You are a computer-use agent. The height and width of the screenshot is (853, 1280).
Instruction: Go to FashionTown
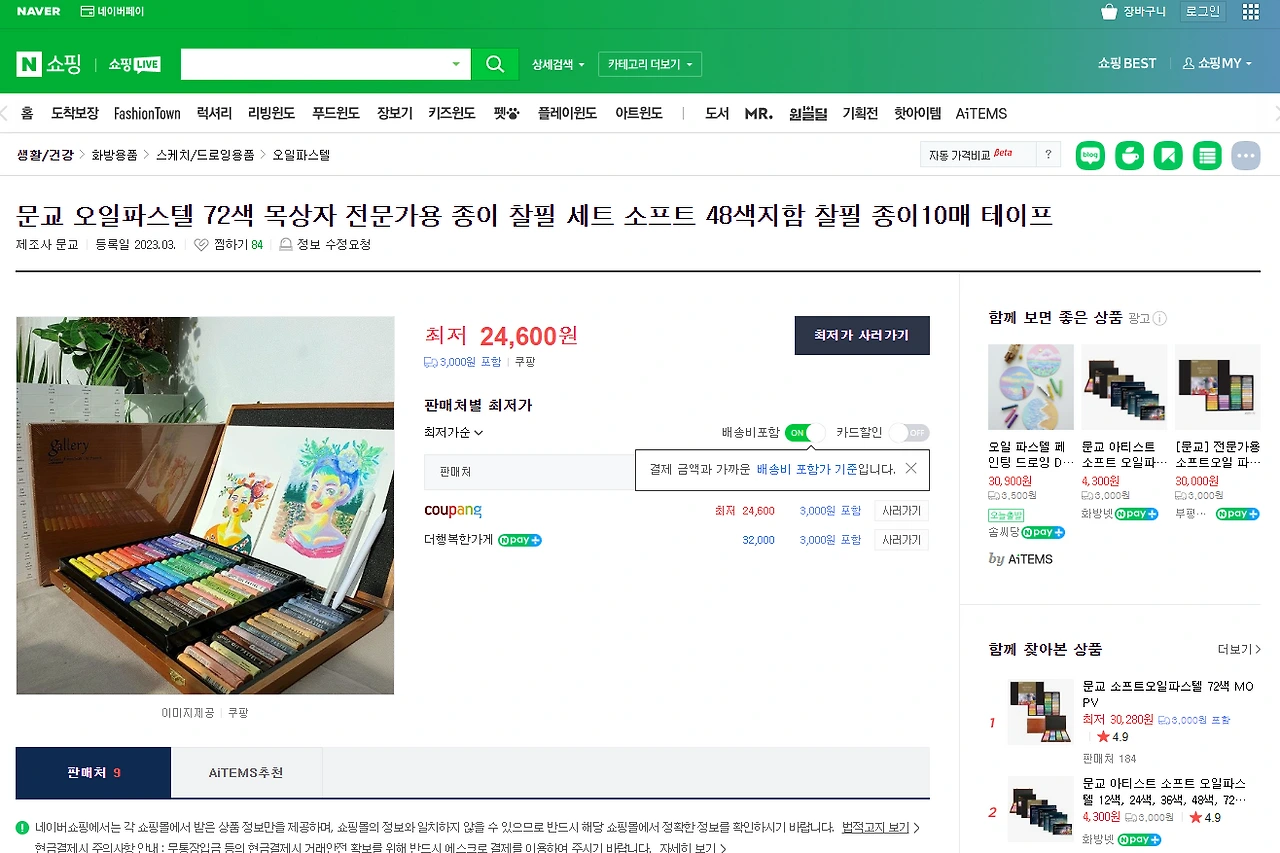(x=147, y=113)
